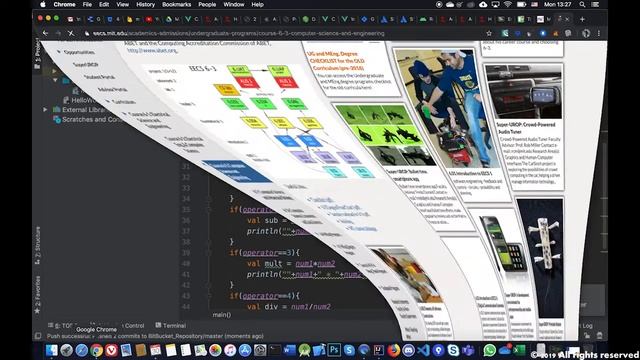The height and width of the screenshot is (360, 640).
Task: Open the Structure side tab in IntelliJ
Action: [38, 245]
